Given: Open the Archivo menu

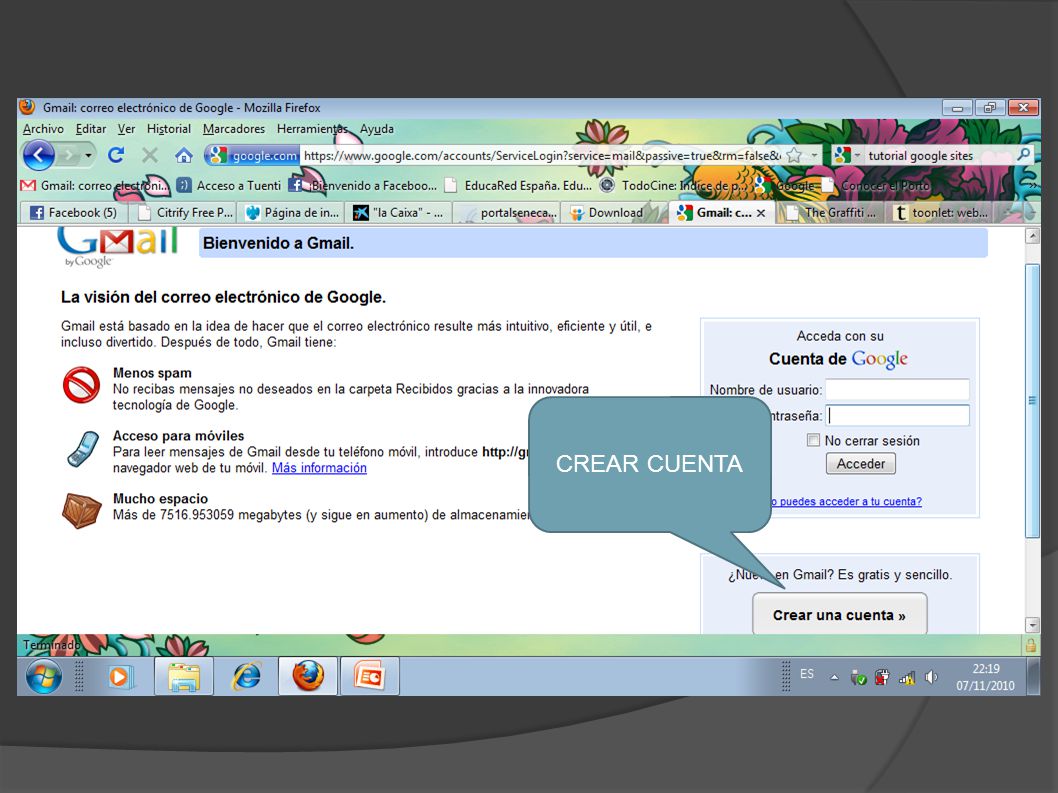Looking at the screenshot, I should click(x=43, y=129).
